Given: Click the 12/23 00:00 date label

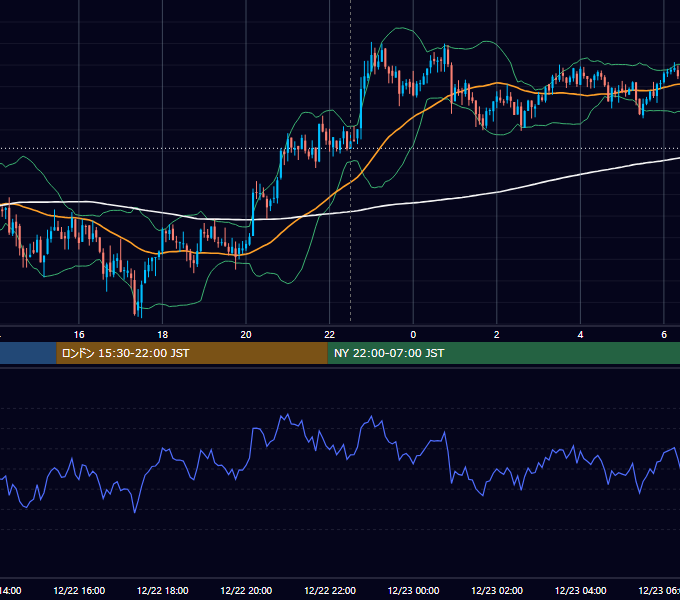Looking at the screenshot, I should [x=413, y=590].
